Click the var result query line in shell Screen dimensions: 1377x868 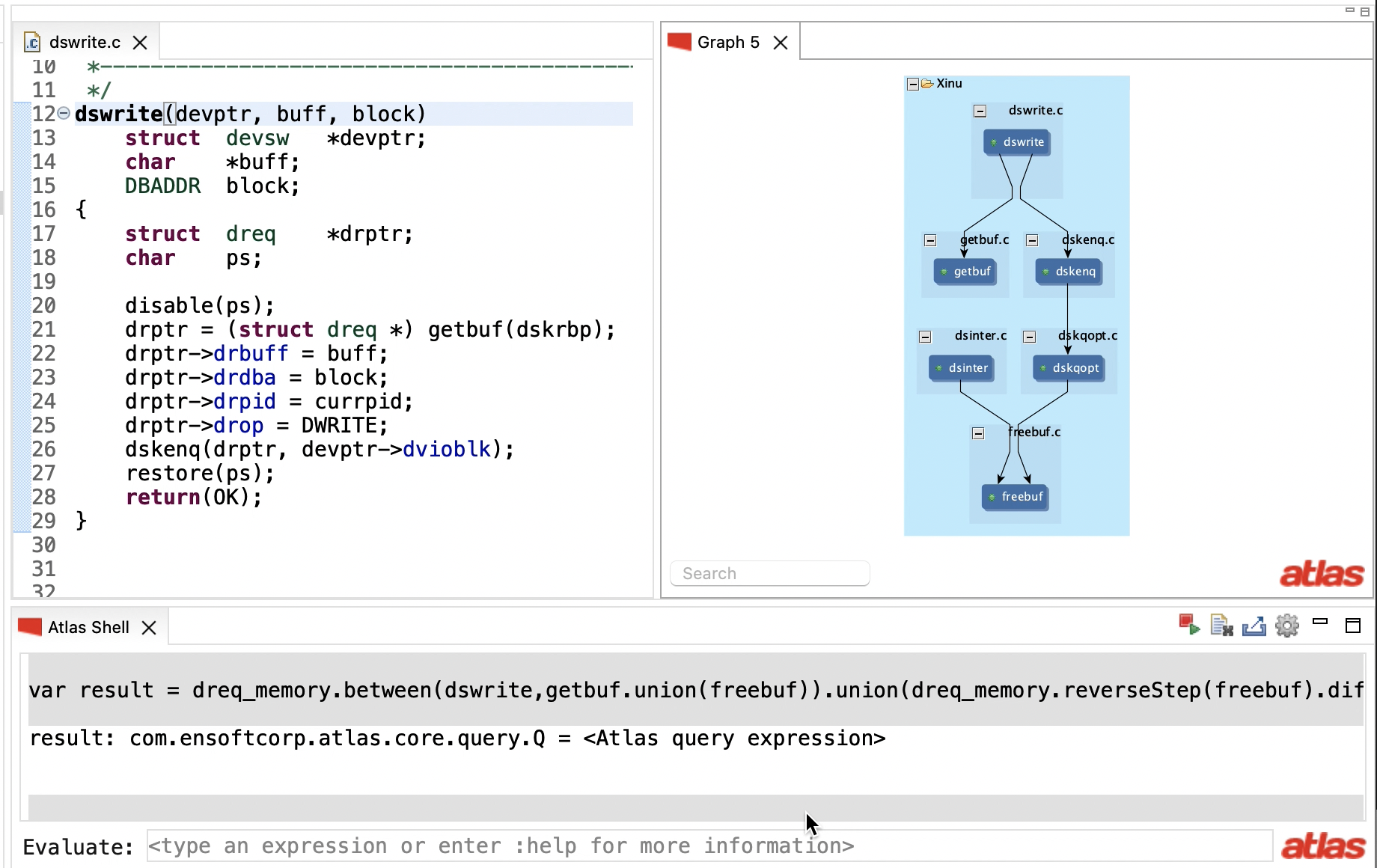696,690
